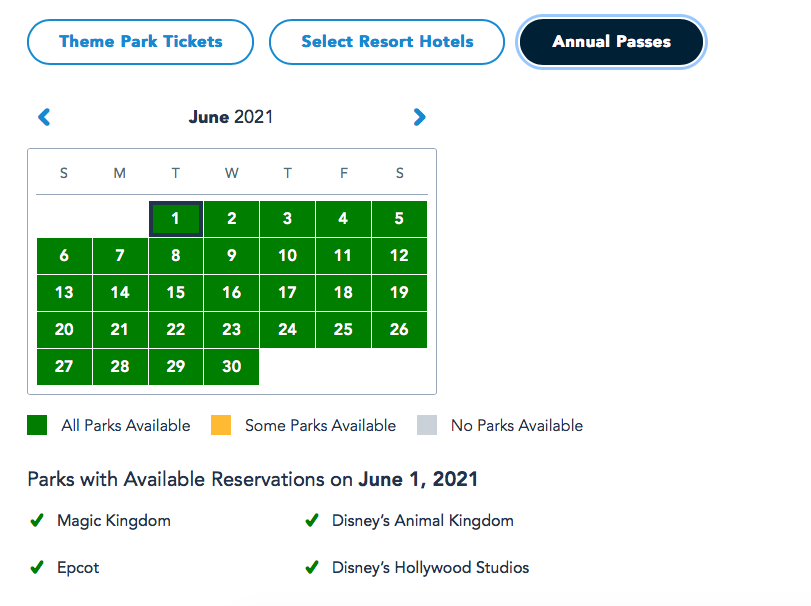Choose June 27 on the calendar

pyautogui.click(x=64, y=367)
